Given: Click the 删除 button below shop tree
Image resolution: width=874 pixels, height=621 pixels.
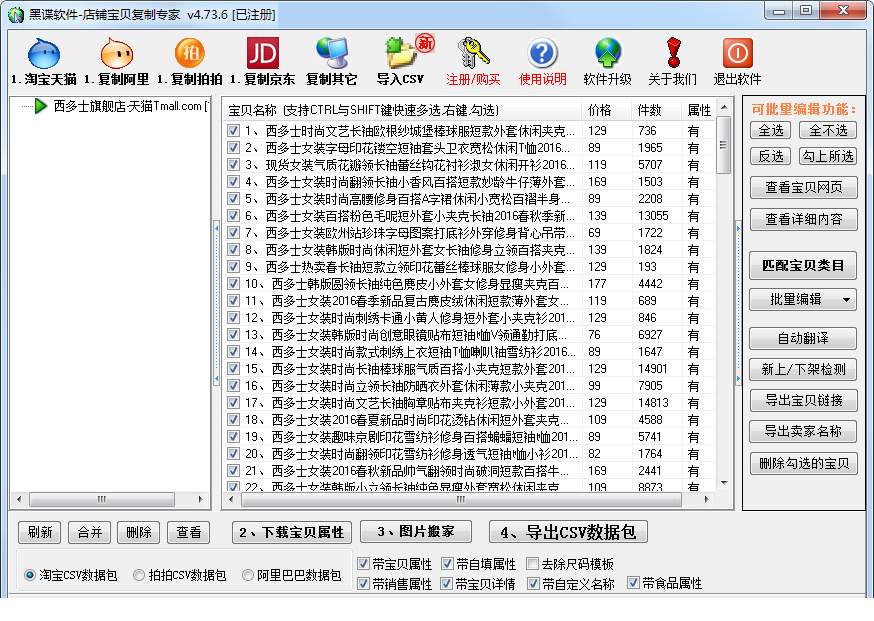Looking at the screenshot, I should (139, 532).
